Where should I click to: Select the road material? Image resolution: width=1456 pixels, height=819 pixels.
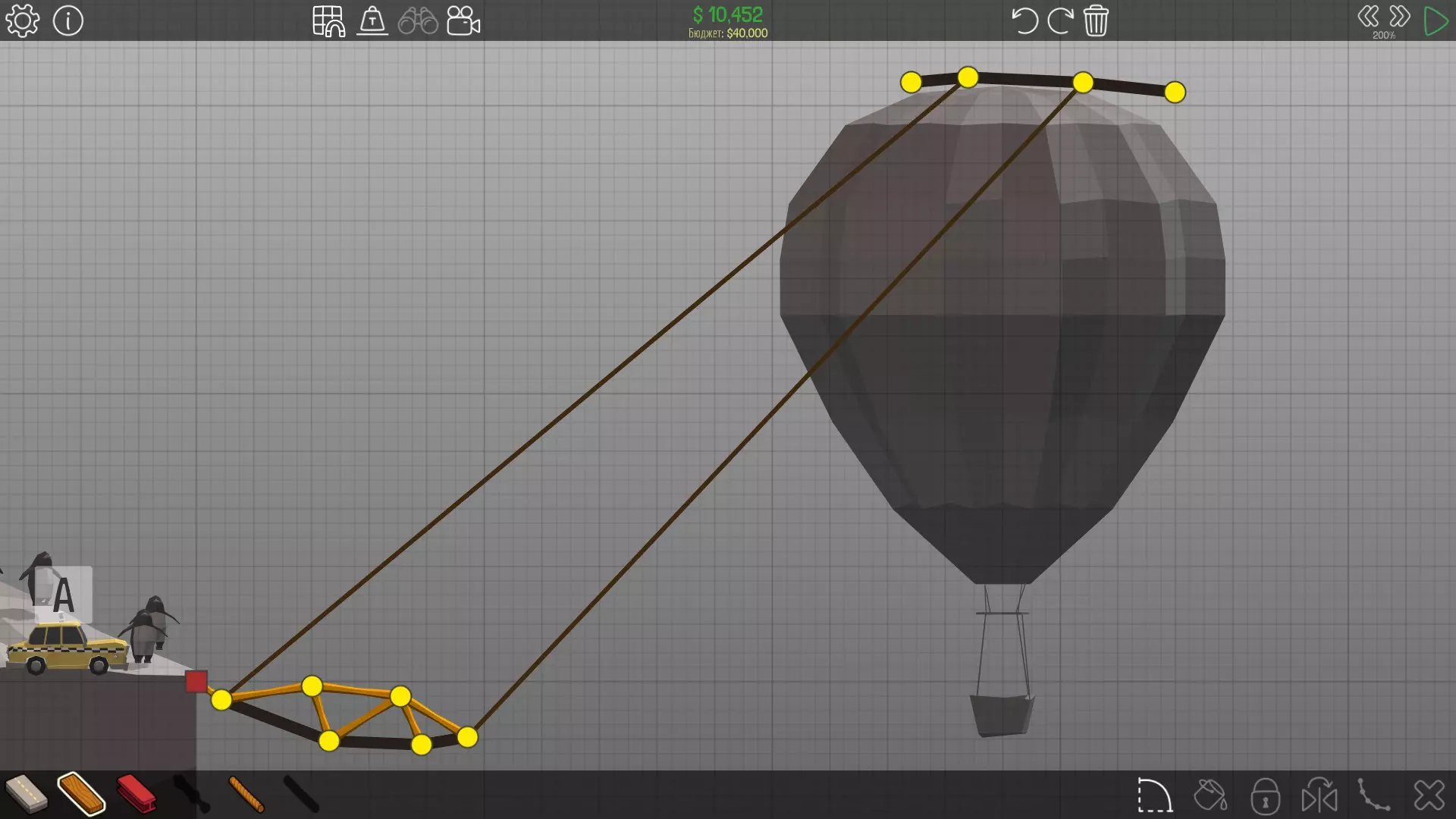(27, 794)
